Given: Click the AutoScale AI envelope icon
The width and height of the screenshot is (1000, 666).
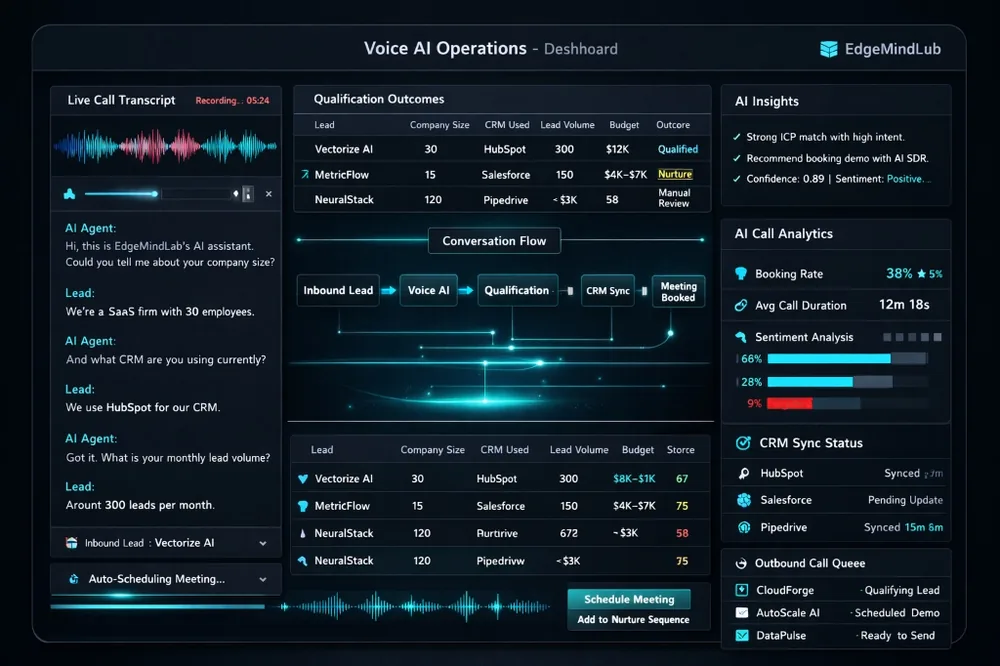Looking at the screenshot, I should [x=742, y=612].
